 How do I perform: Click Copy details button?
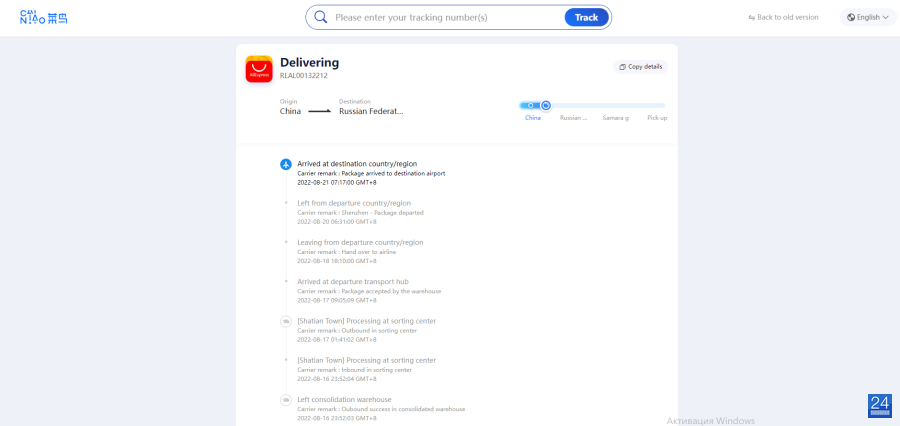[x=641, y=67]
